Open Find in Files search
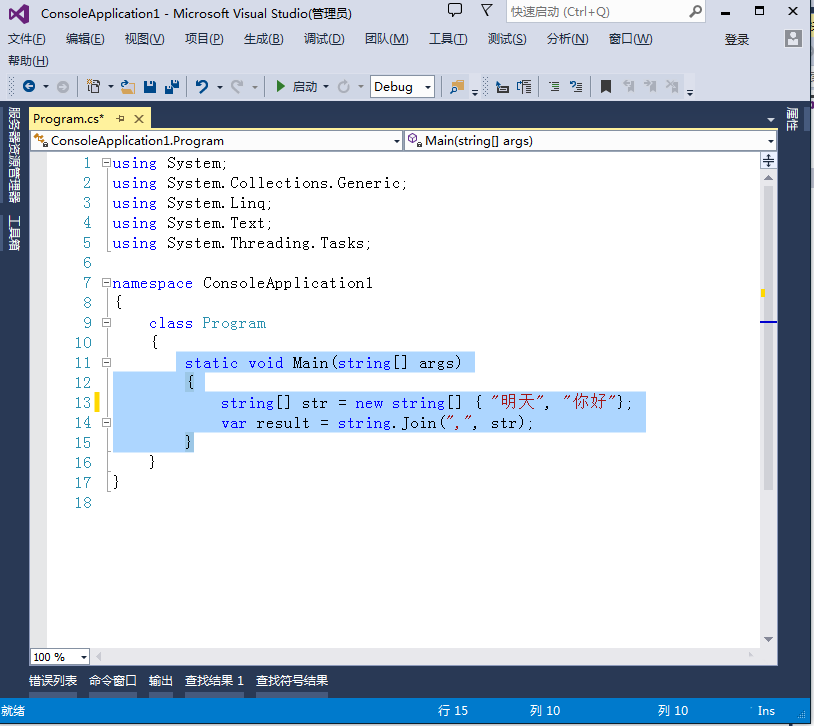 [456, 87]
